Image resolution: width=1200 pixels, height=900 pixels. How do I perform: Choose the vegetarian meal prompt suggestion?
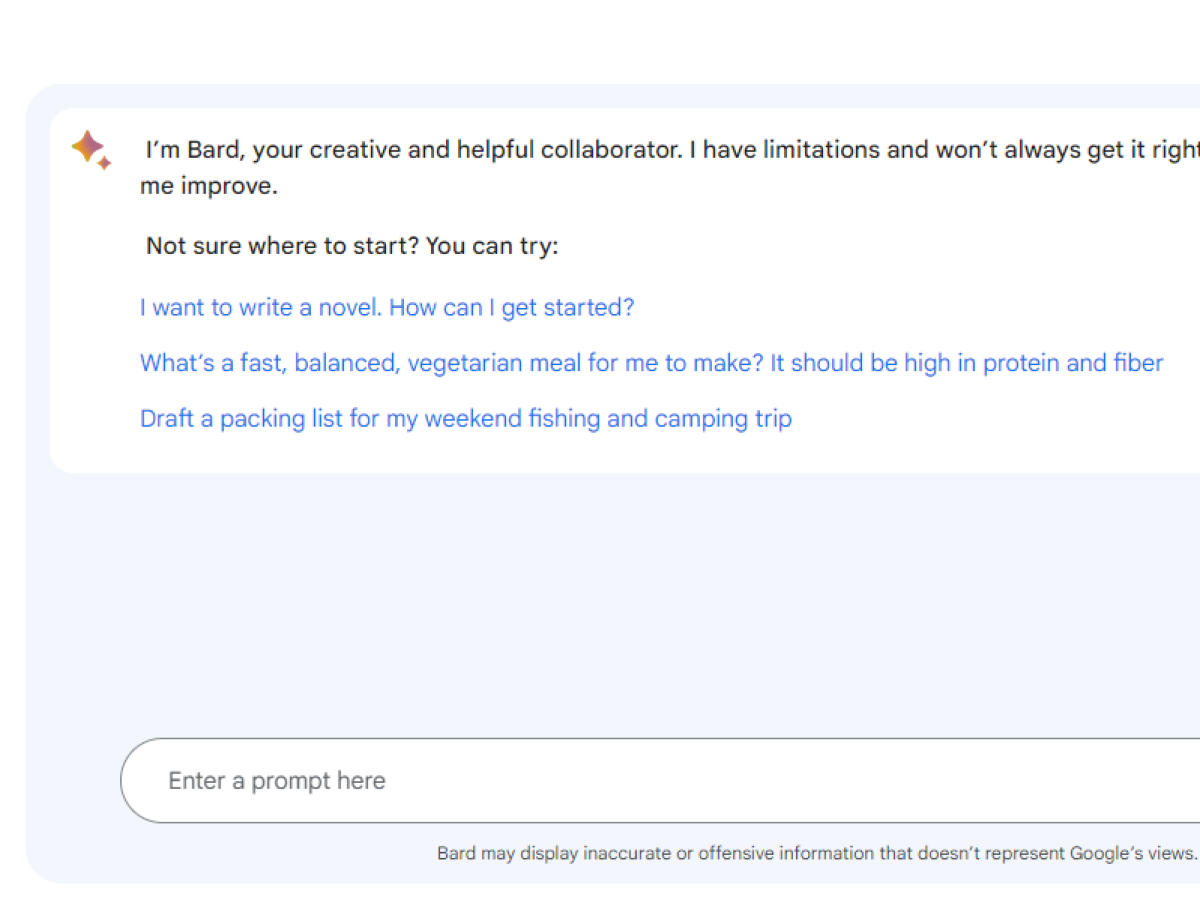pyautogui.click(x=652, y=363)
